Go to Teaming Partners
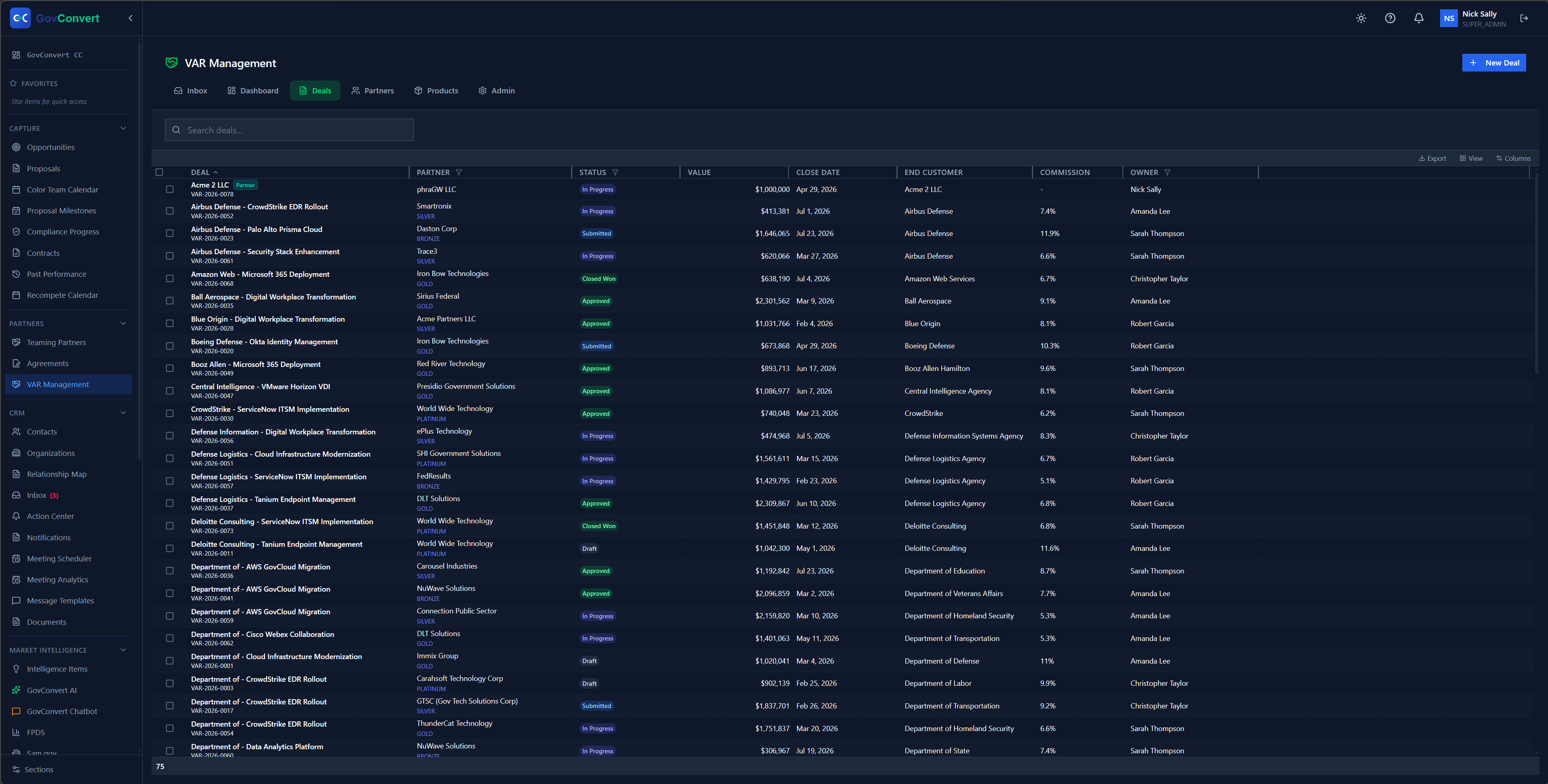The width and height of the screenshot is (1548, 784). (57, 342)
